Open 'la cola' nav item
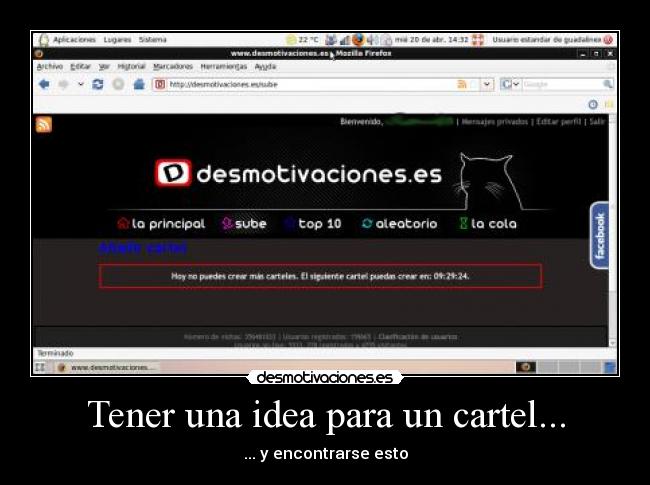The height and width of the screenshot is (485, 650). click(488, 224)
